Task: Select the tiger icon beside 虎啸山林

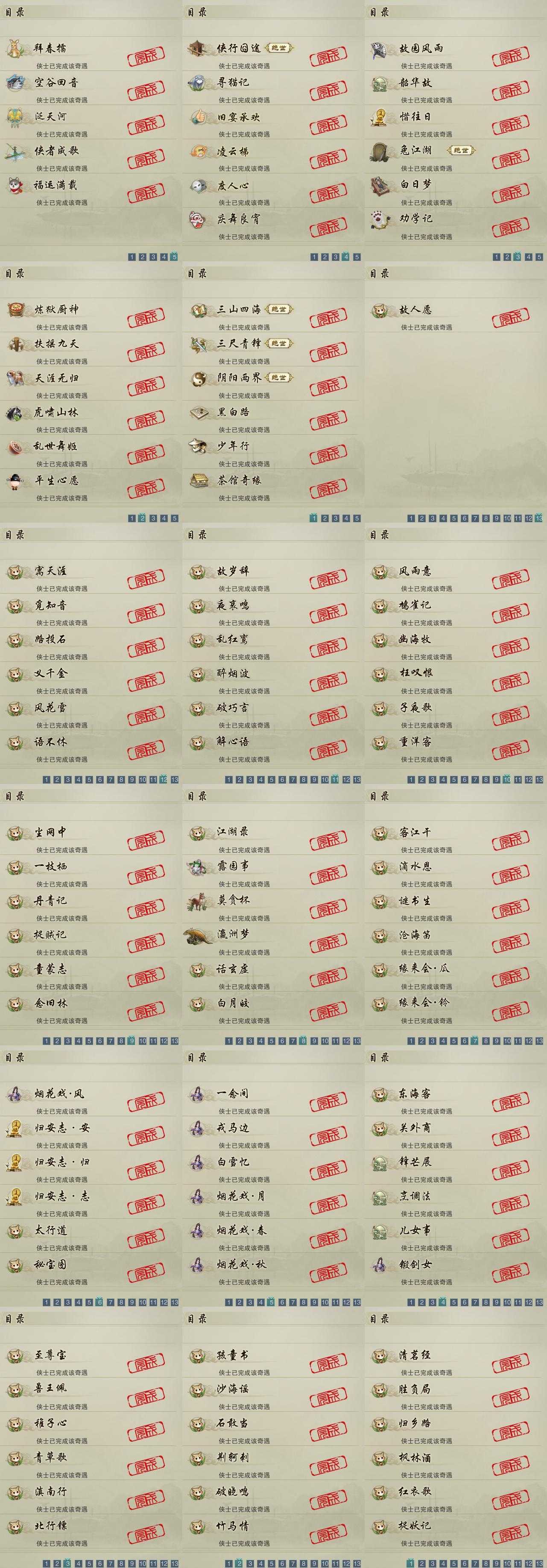Action: (15, 412)
